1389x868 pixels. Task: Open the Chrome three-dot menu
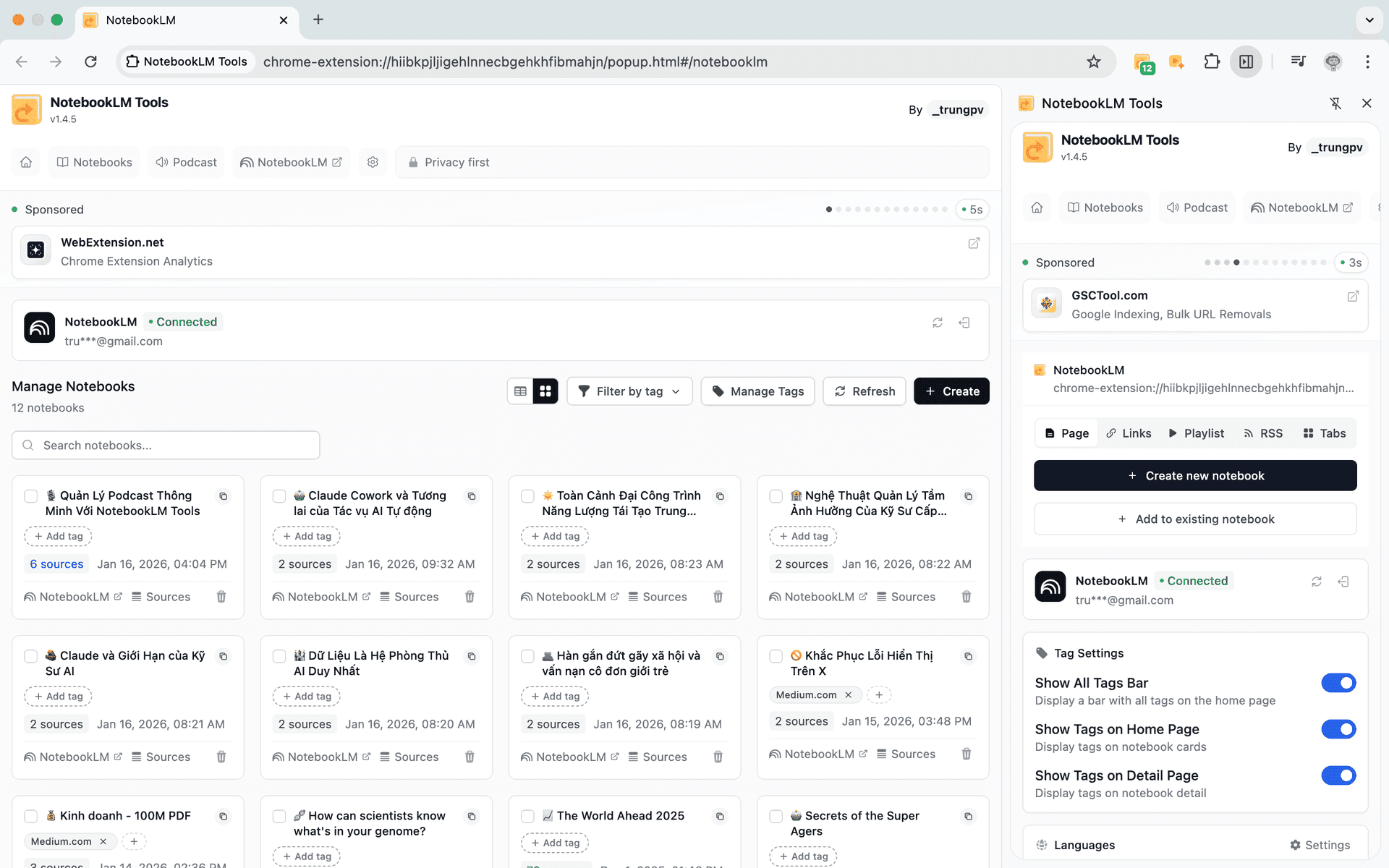click(x=1367, y=61)
